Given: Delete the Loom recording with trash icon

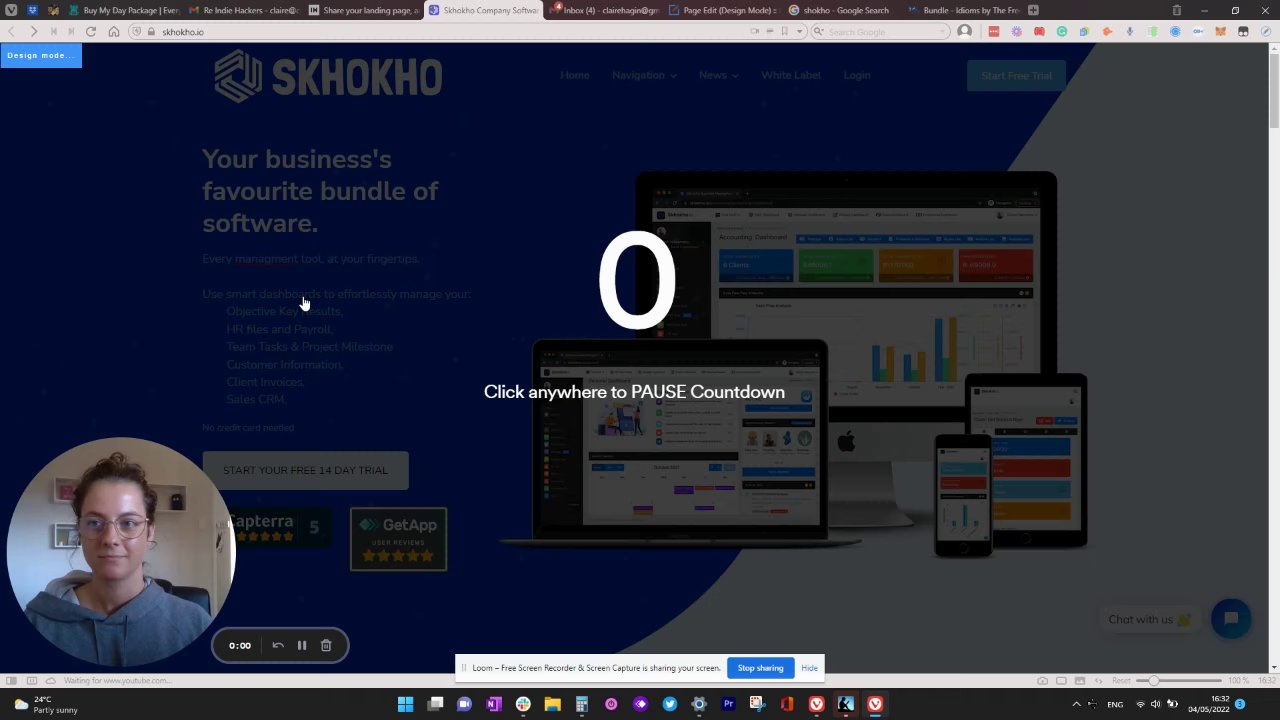Looking at the screenshot, I should point(326,645).
